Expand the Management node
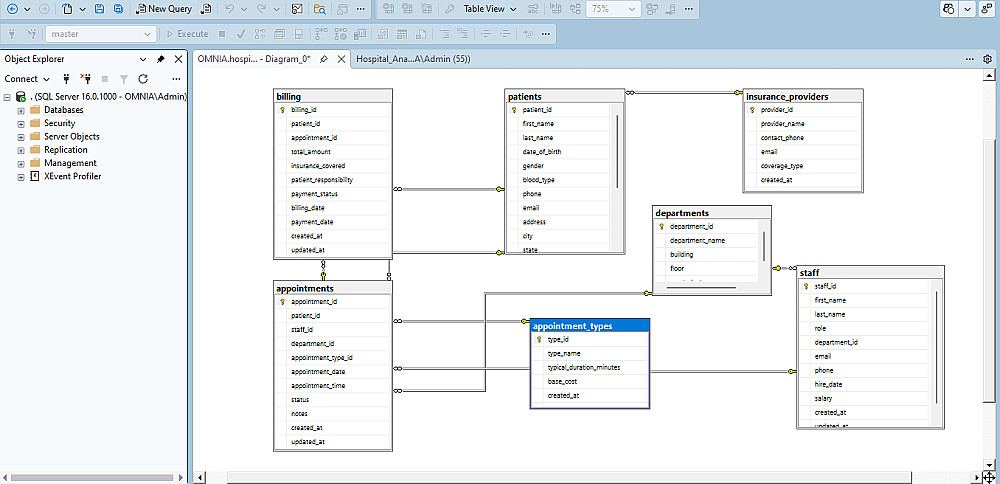 [21, 163]
